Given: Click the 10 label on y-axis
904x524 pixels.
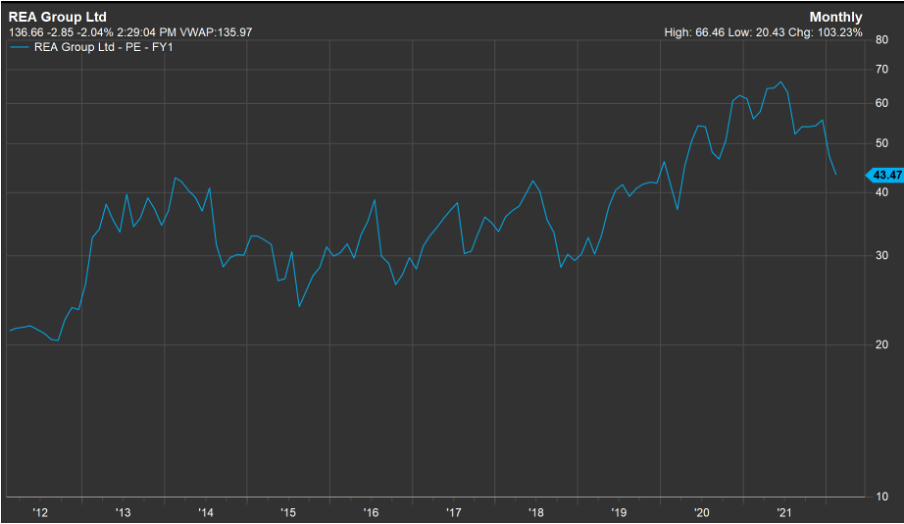Looking at the screenshot, I should [882, 497].
